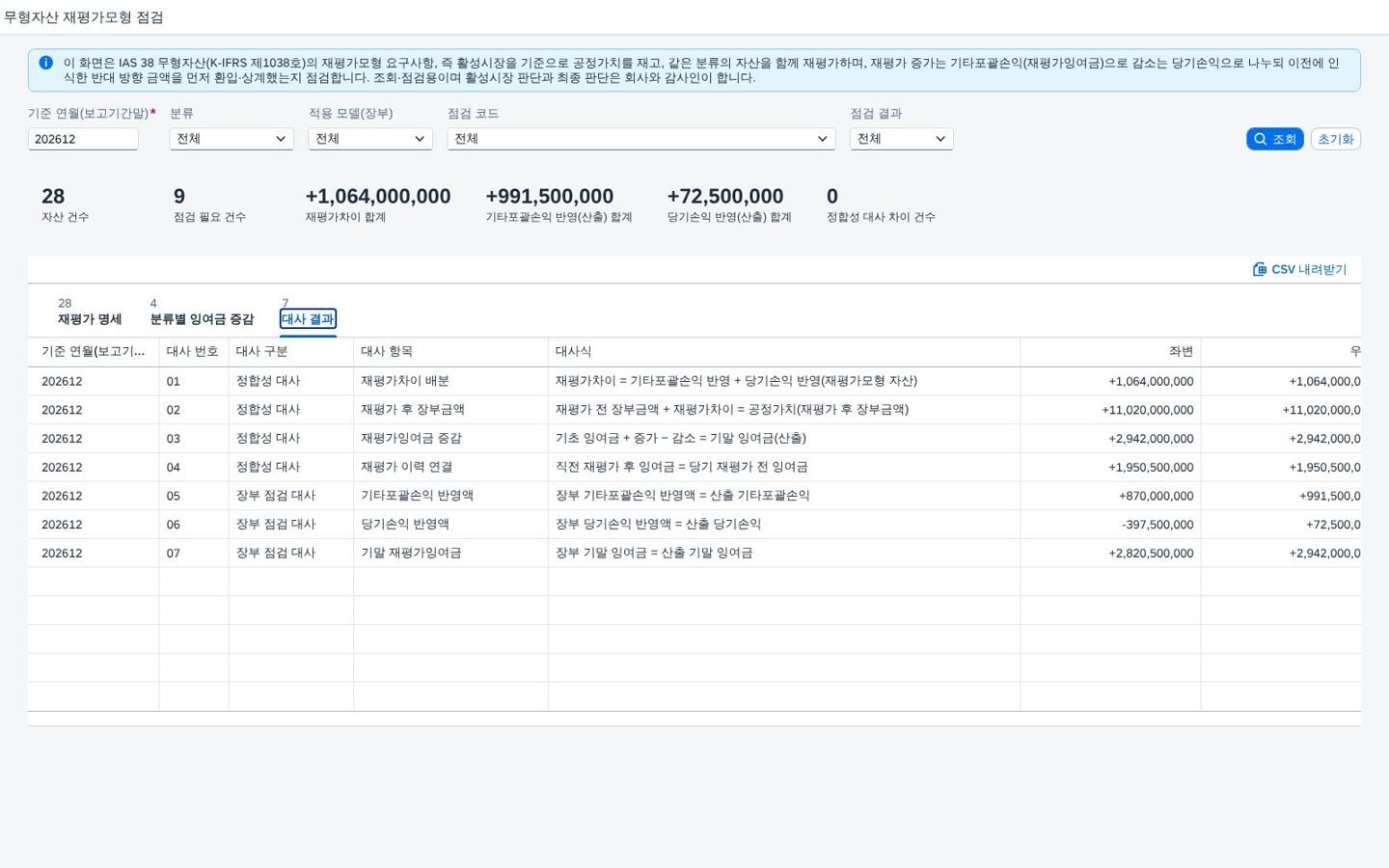The width and height of the screenshot is (1389, 868).
Task: Switch to the 재평가 명세 tab
Action: (90, 319)
